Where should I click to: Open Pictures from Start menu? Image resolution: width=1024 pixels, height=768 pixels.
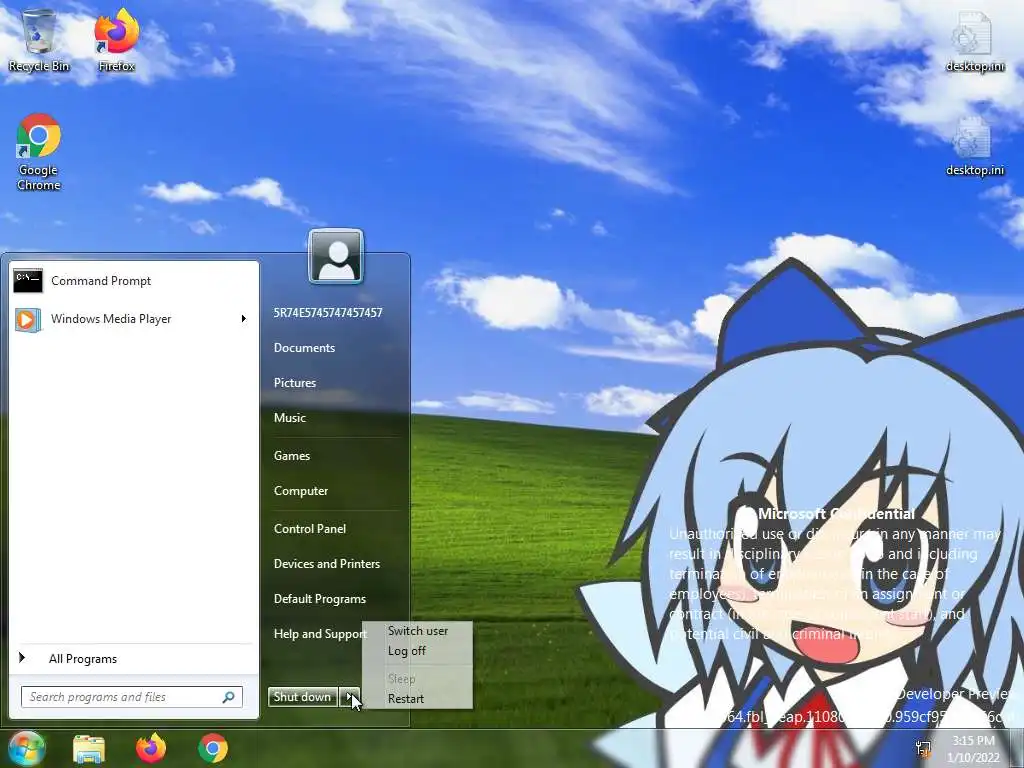[295, 383]
